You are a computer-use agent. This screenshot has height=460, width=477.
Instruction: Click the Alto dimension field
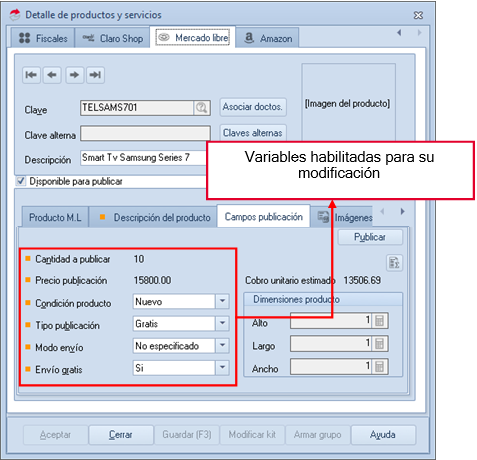pyautogui.click(x=331, y=321)
